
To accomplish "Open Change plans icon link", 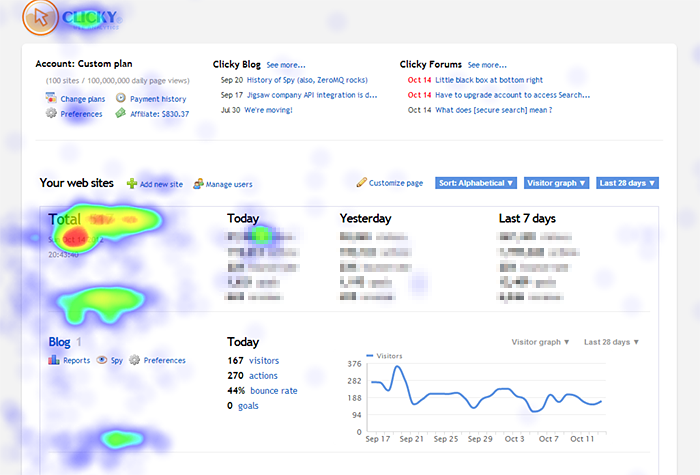I will [x=51, y=99].
